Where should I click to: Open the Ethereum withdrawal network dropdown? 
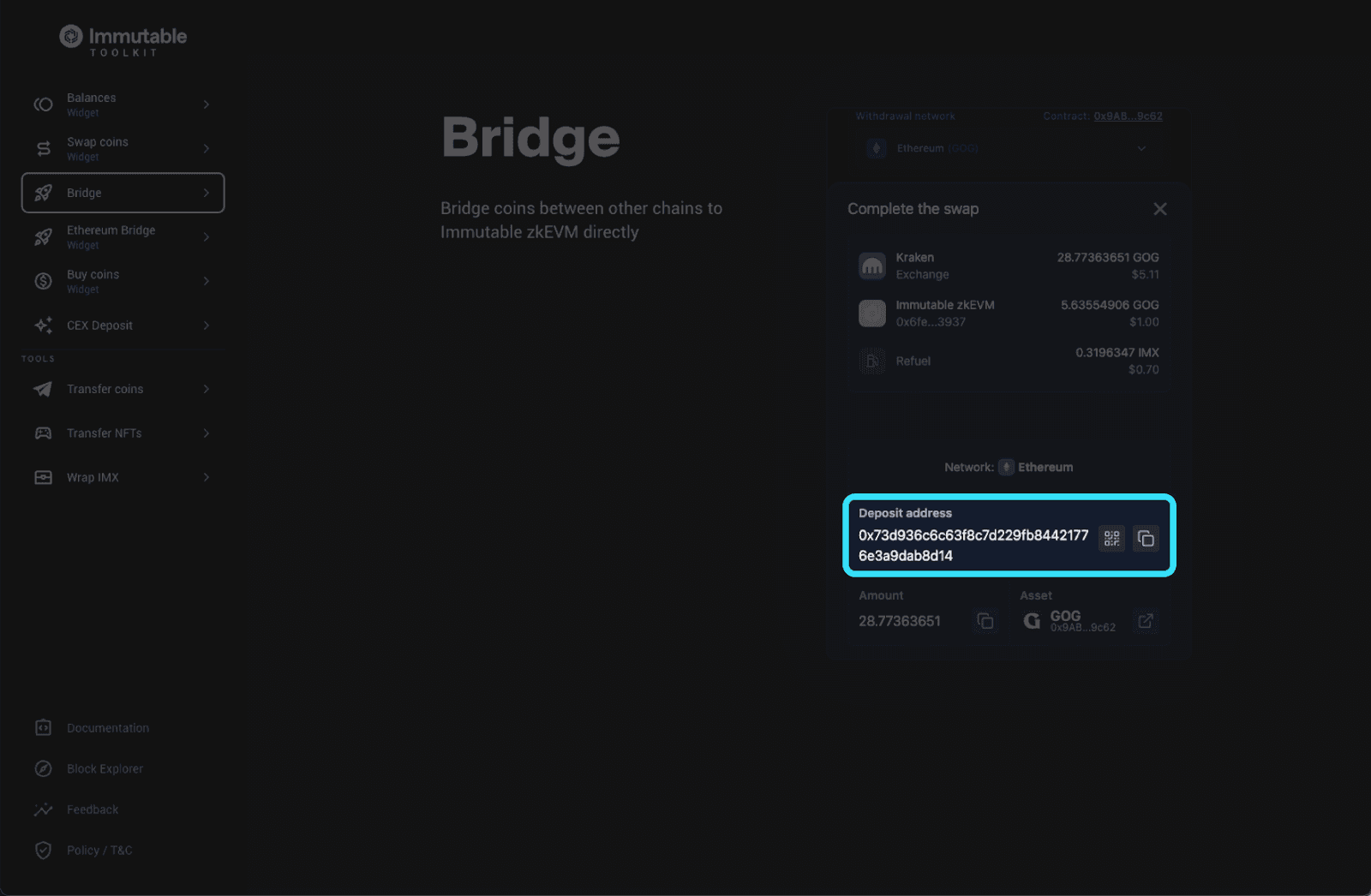pyautogui.click(x=1008, y=148)
